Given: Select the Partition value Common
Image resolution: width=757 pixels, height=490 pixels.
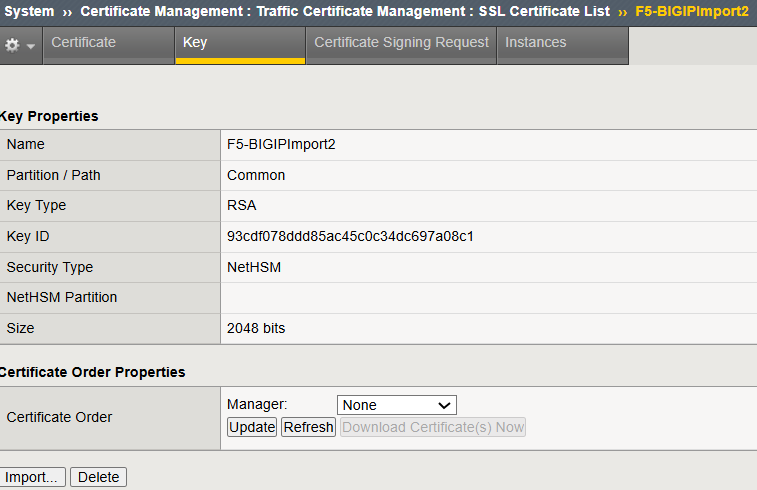Looking at the screenshot, I should 256,175.
